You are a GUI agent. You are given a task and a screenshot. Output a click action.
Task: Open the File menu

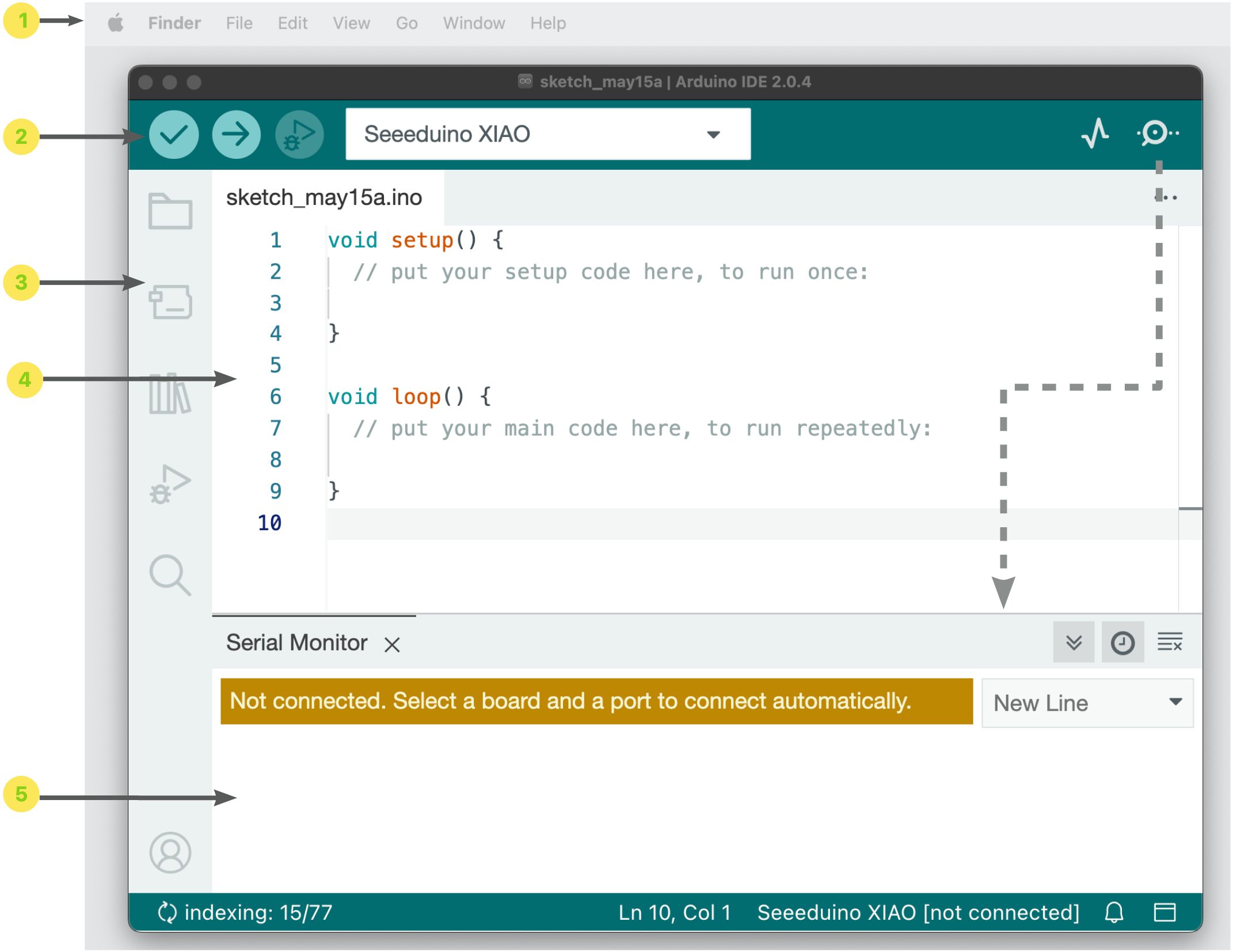(239, 23)
